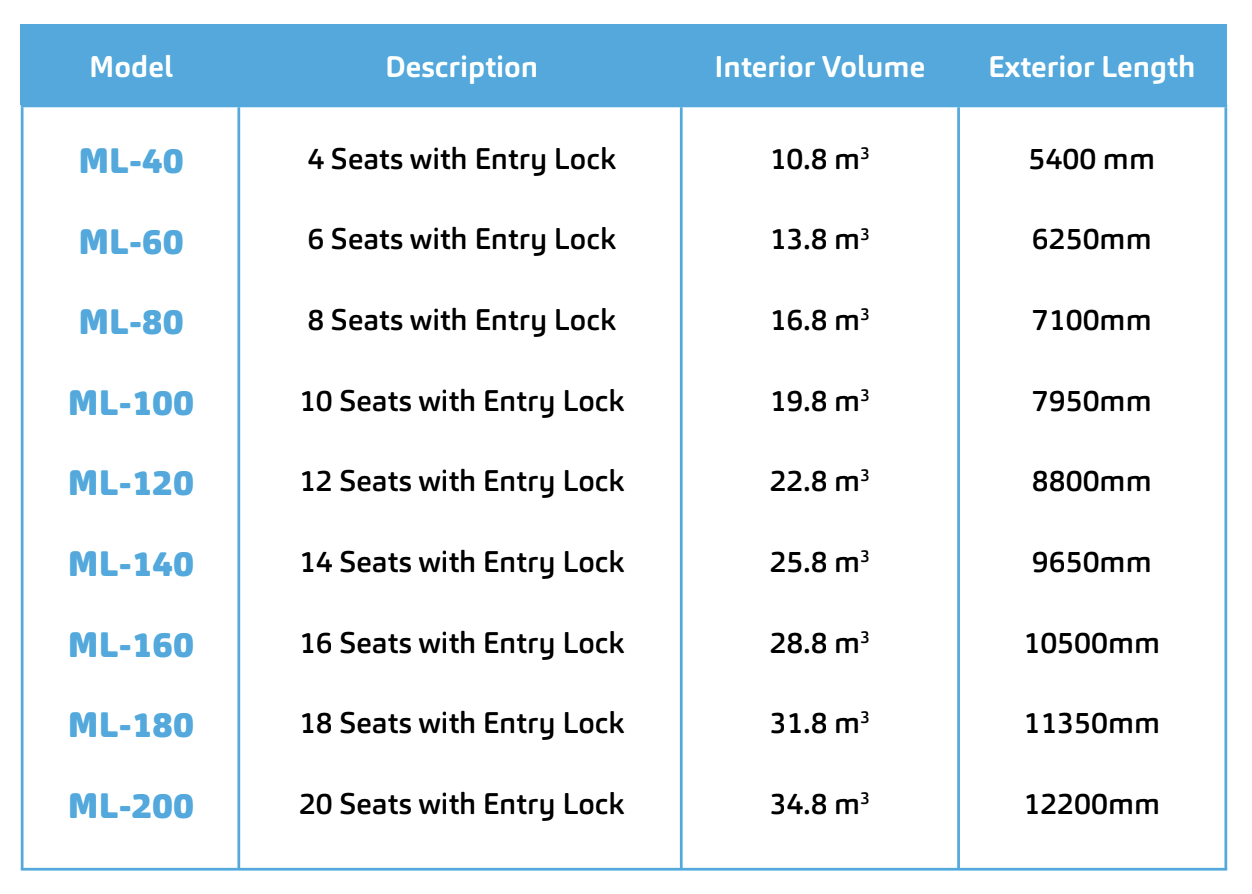Choose the ML-120 model name
Screen dimensions: 1252x894
131,483
